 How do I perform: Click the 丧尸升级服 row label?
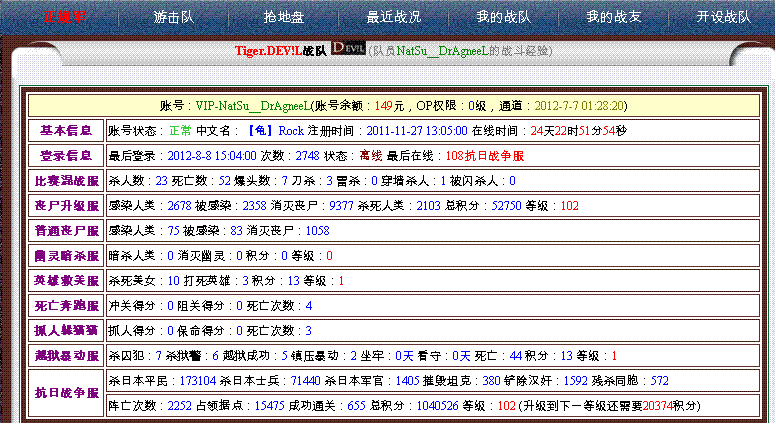(x=66, y=205)
